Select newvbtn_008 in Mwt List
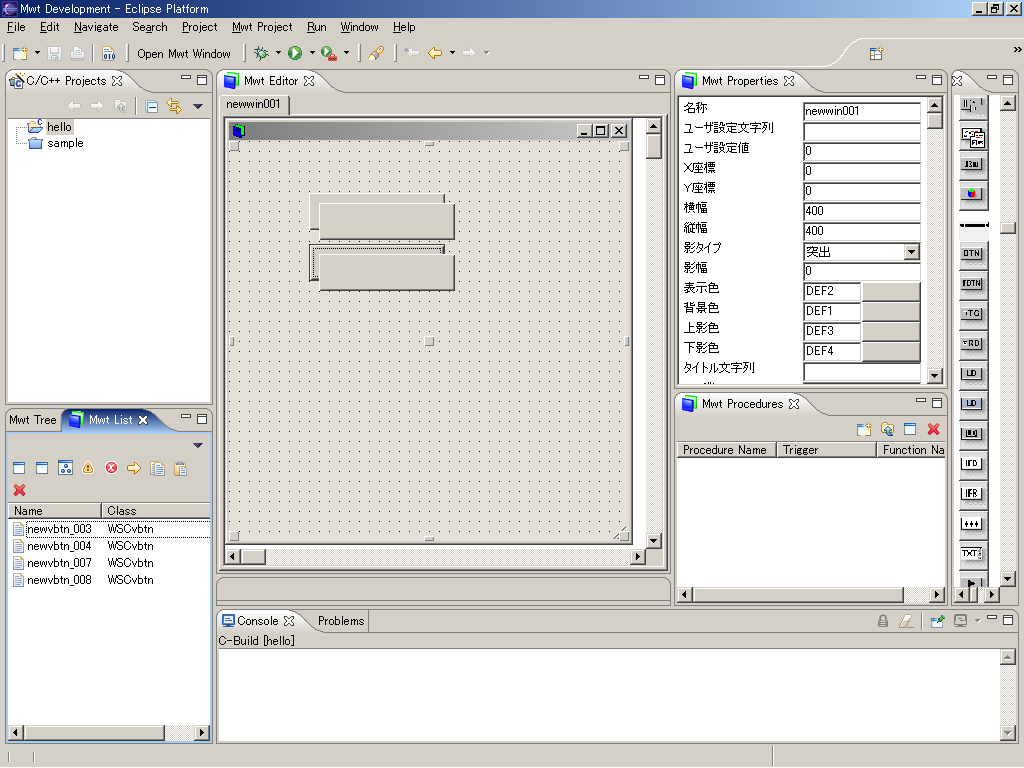The image size is (1024, 768). pyautogui.click(x=59, y=580)
